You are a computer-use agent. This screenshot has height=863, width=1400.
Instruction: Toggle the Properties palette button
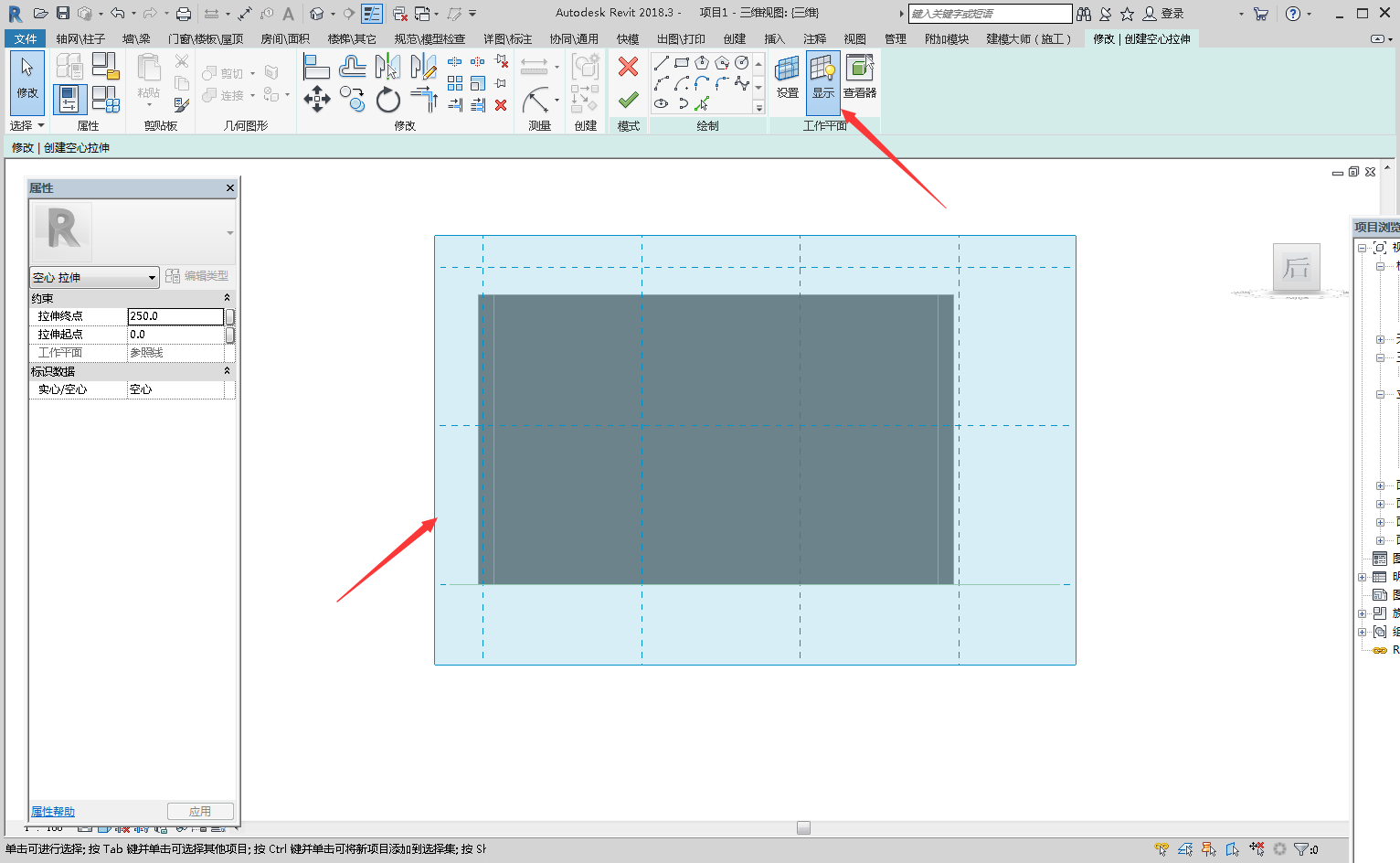pos(69,99)
